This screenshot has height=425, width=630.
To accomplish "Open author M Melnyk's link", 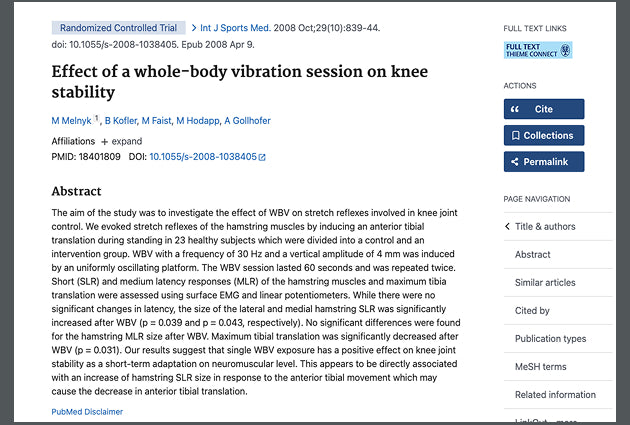I will [71, 121].
